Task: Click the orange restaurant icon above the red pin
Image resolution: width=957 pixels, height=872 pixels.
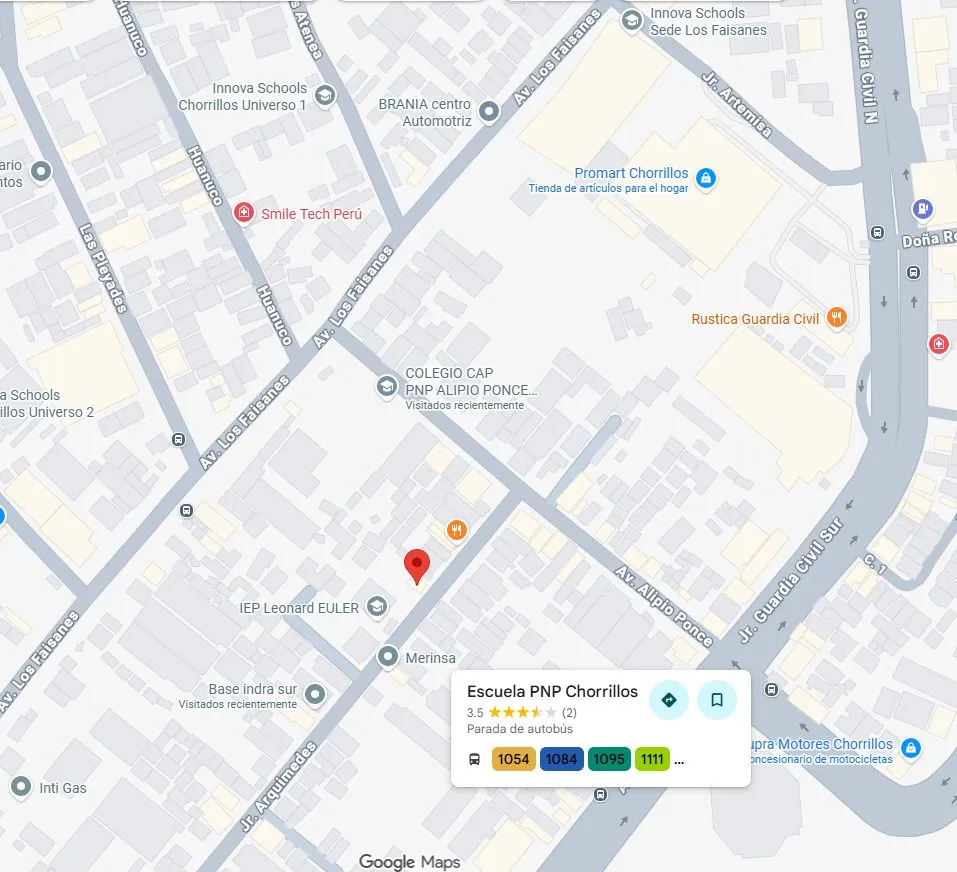Action: pos(457,530)
